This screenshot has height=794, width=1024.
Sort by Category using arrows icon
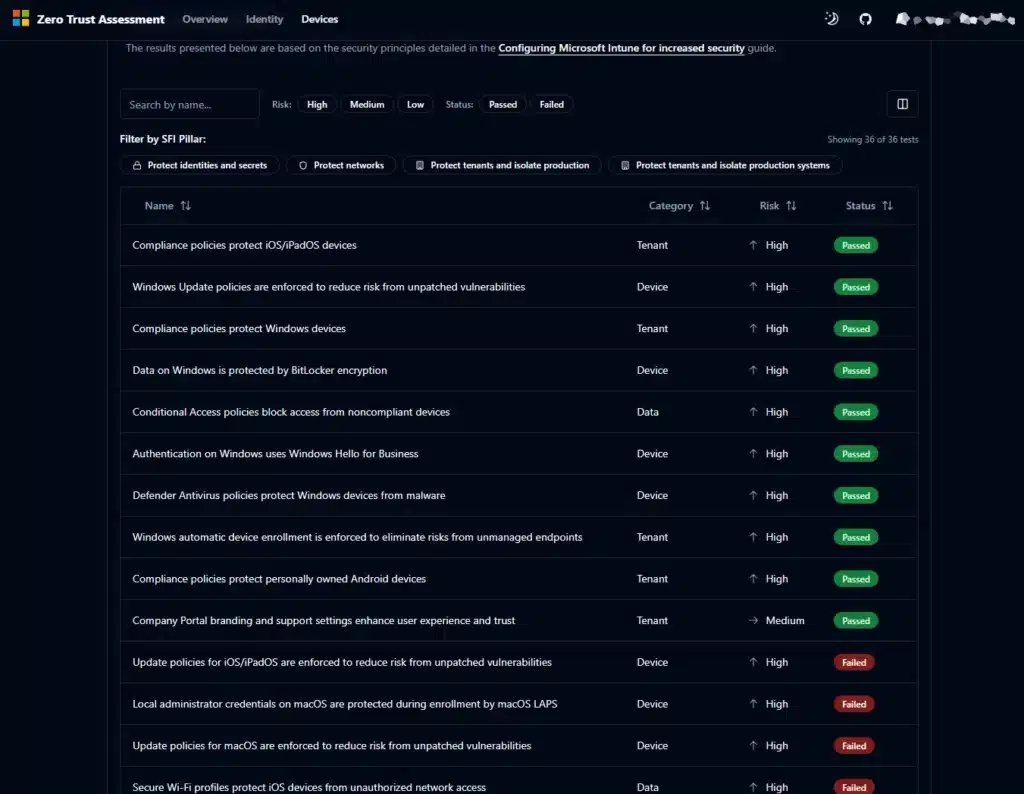[x=705, y=206]
